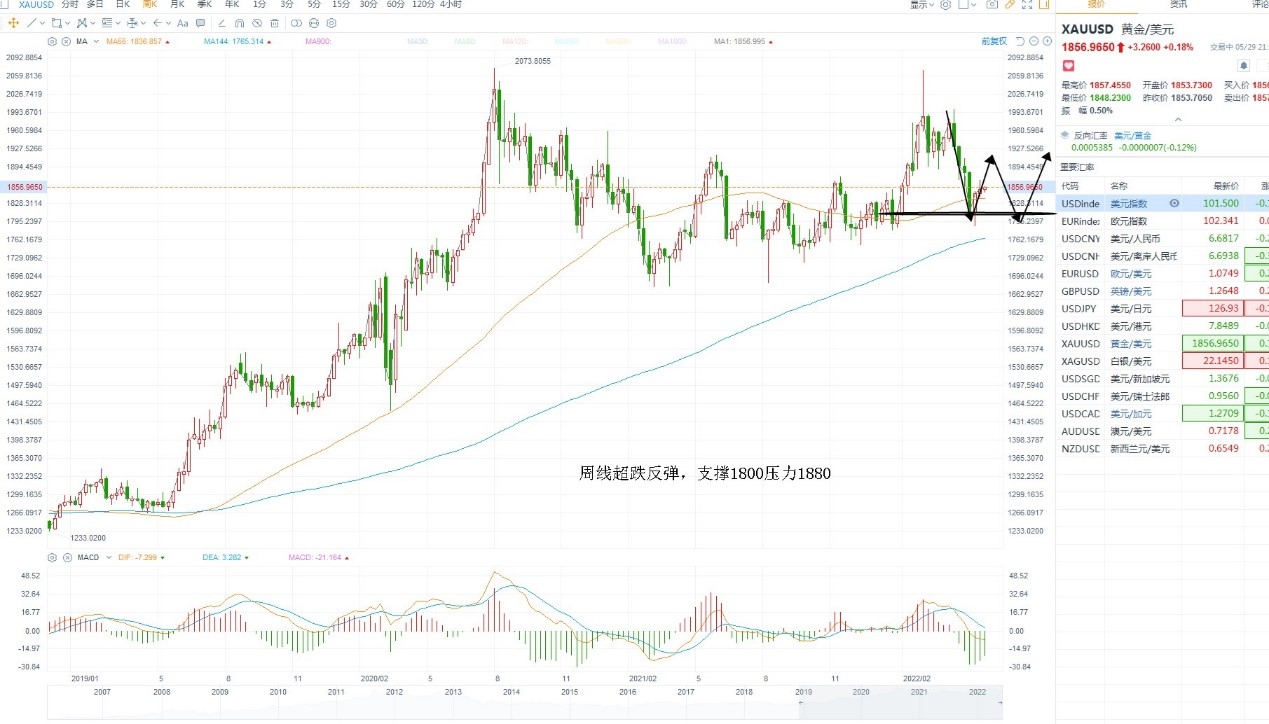Open MA indicator settings gear
The image size is (1269, 724).
[52, 41]
